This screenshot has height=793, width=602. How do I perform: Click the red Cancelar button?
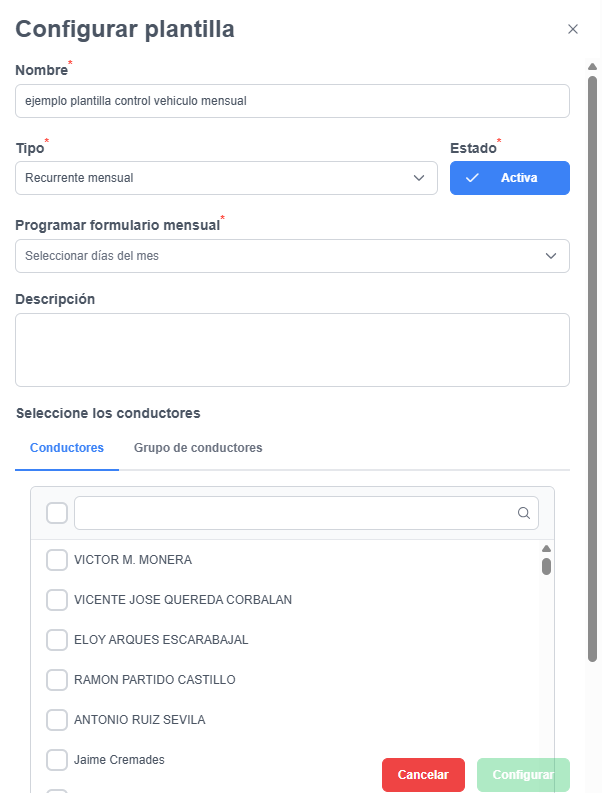[423, 775]
